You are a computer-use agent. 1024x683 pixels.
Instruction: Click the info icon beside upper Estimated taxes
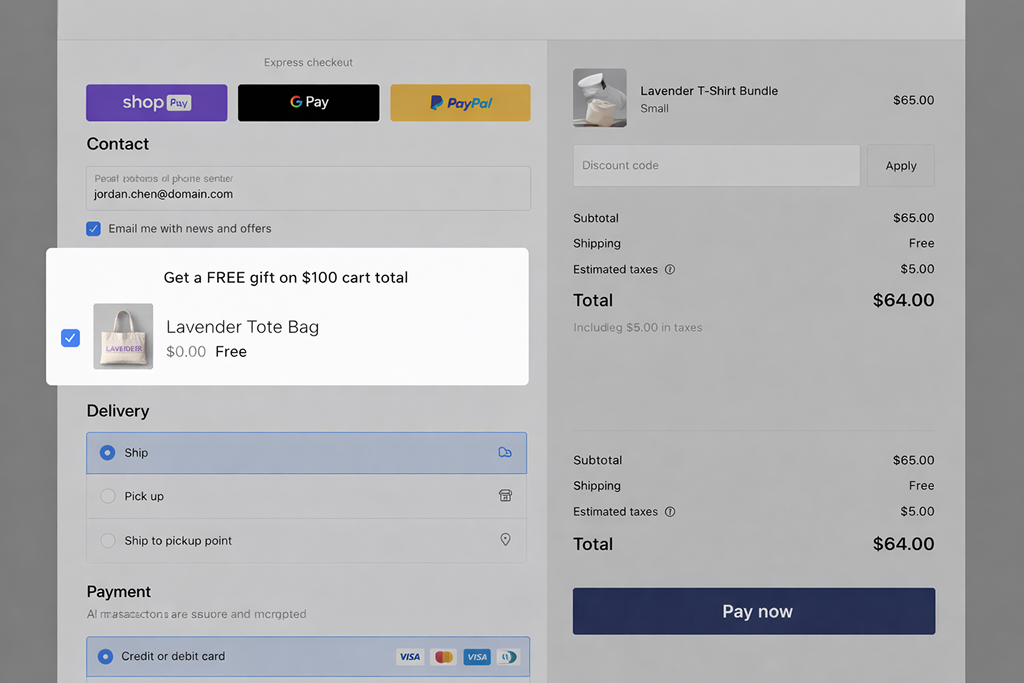tap(670, 269)
